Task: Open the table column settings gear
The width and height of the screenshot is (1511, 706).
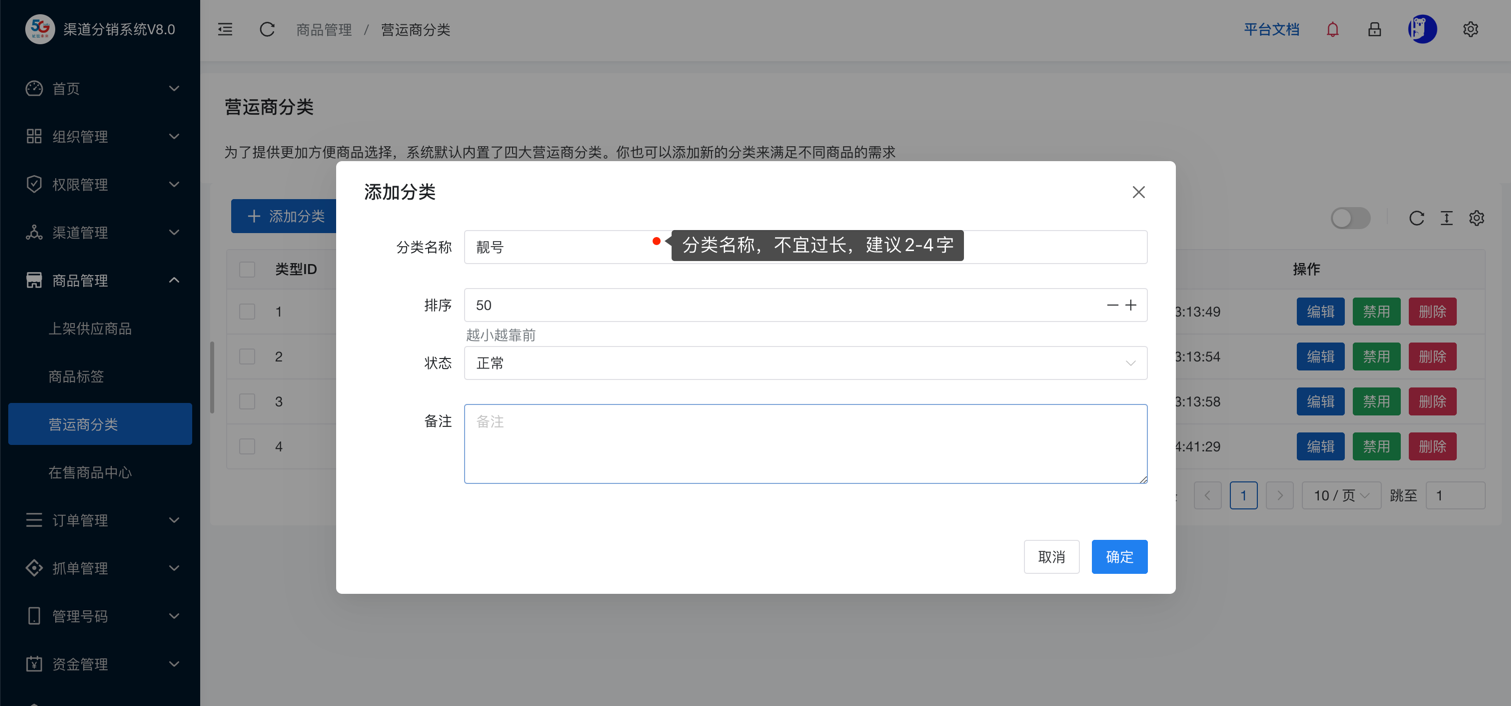Action: (1476, 218)
